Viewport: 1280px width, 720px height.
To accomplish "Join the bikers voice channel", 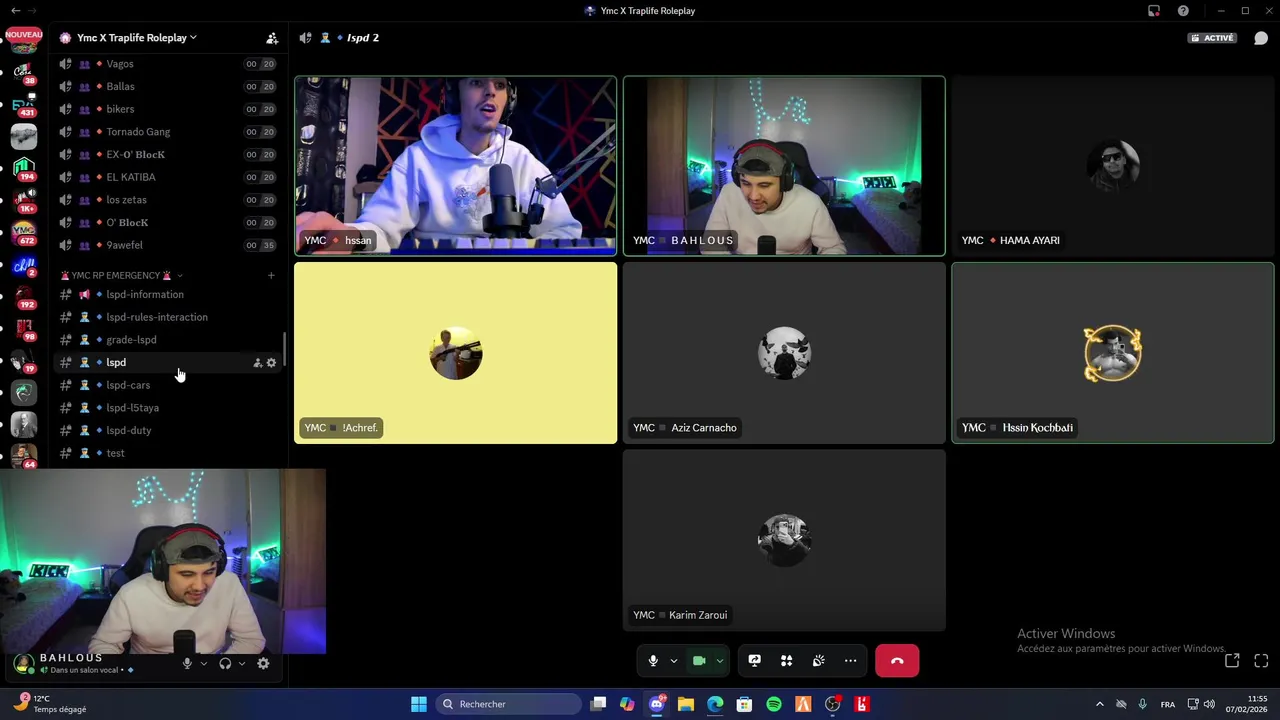I will coord(168,109).
